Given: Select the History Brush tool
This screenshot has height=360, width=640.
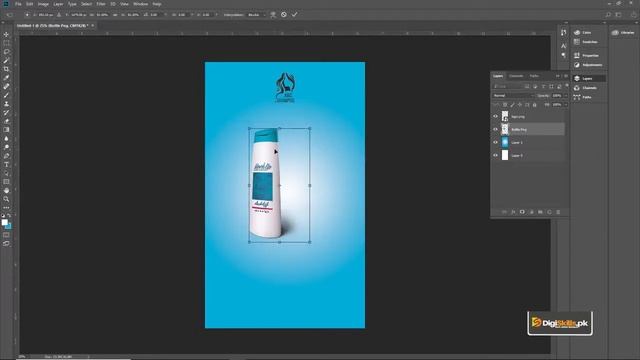Looking at the screenshot, I should (x=6, y=112).
